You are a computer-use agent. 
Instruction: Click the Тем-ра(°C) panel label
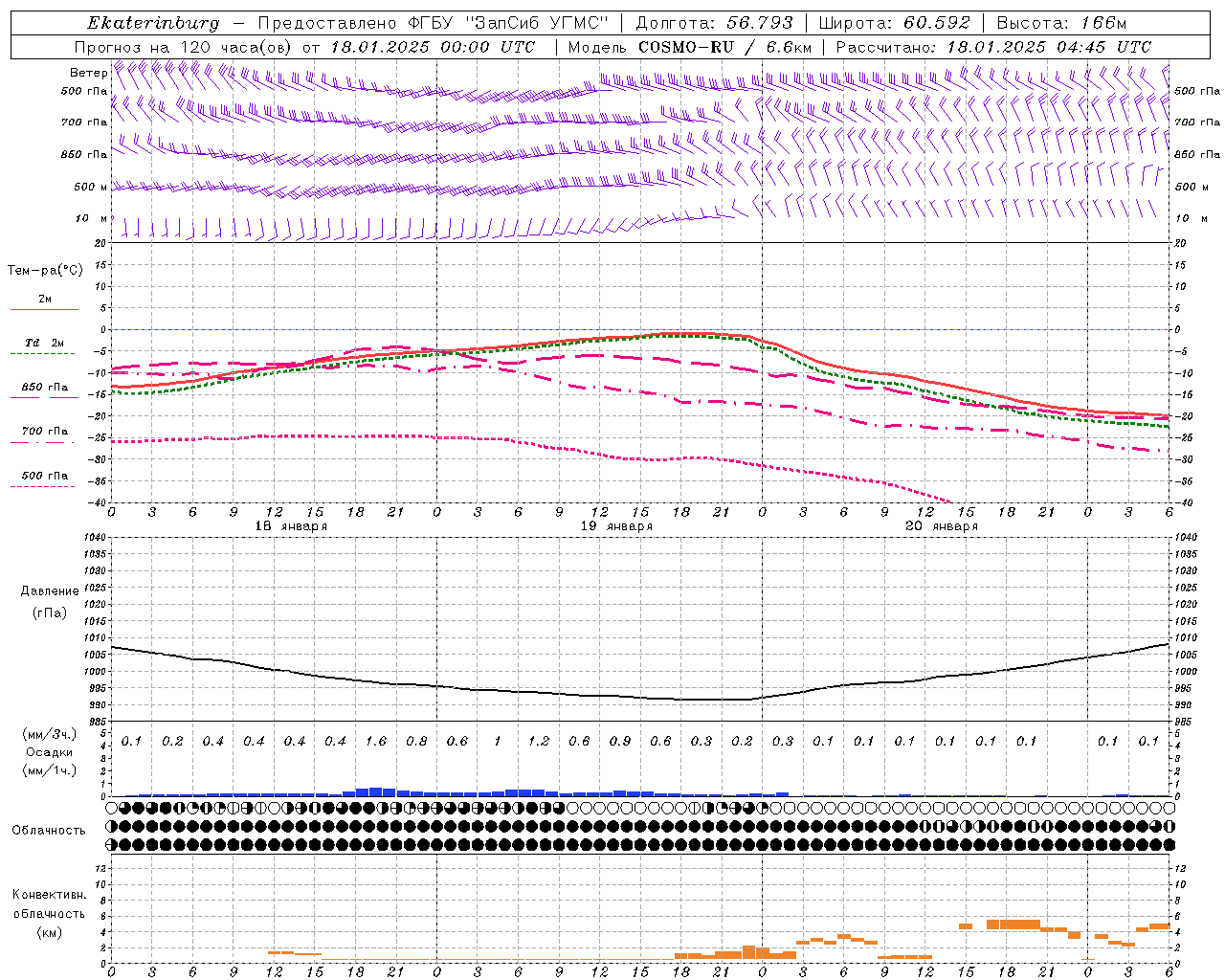click(x=45, y=271)
